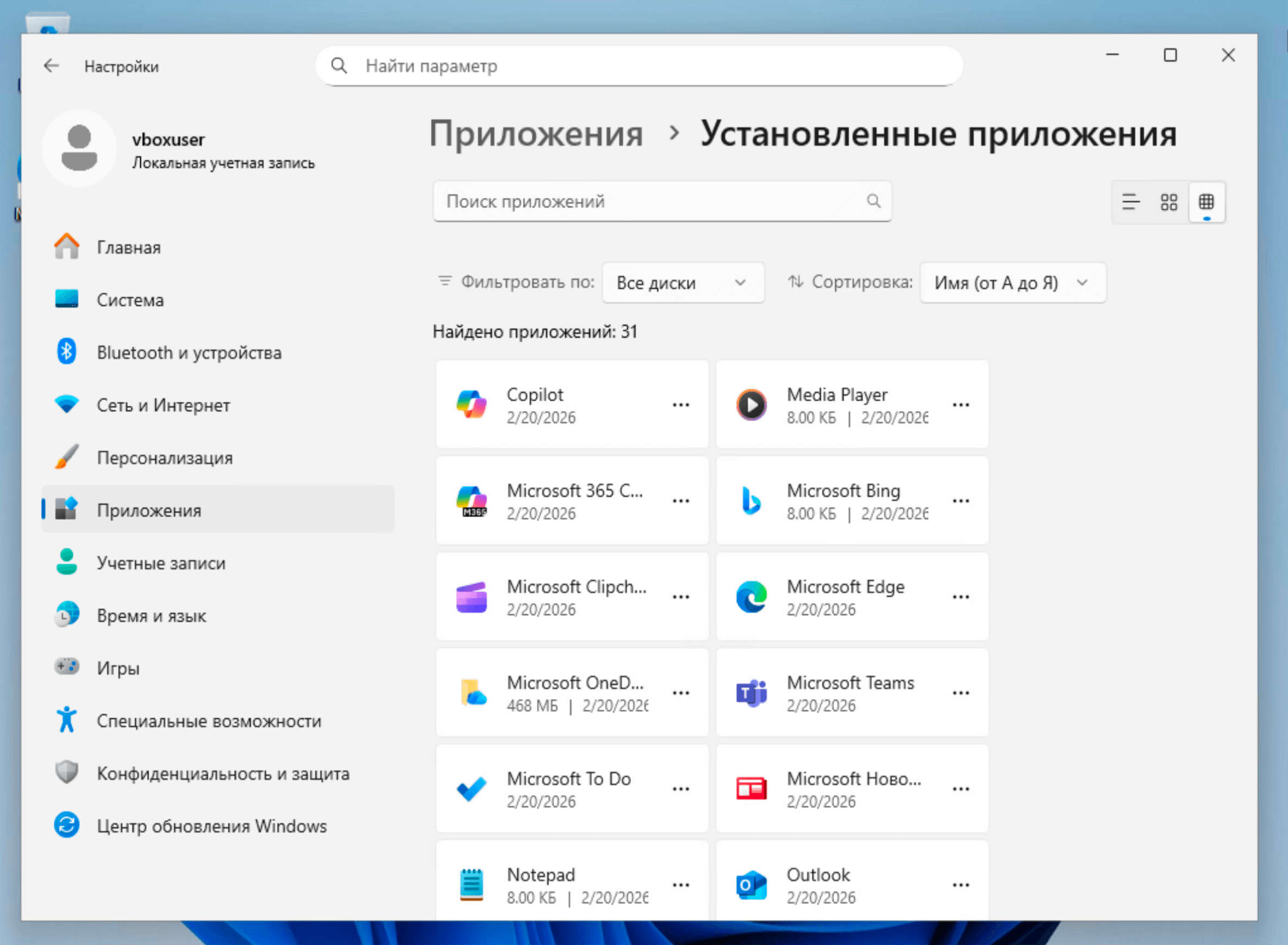1288x945 pixels.
Task: Select the table view layout icon
Action: (1206, 202)
